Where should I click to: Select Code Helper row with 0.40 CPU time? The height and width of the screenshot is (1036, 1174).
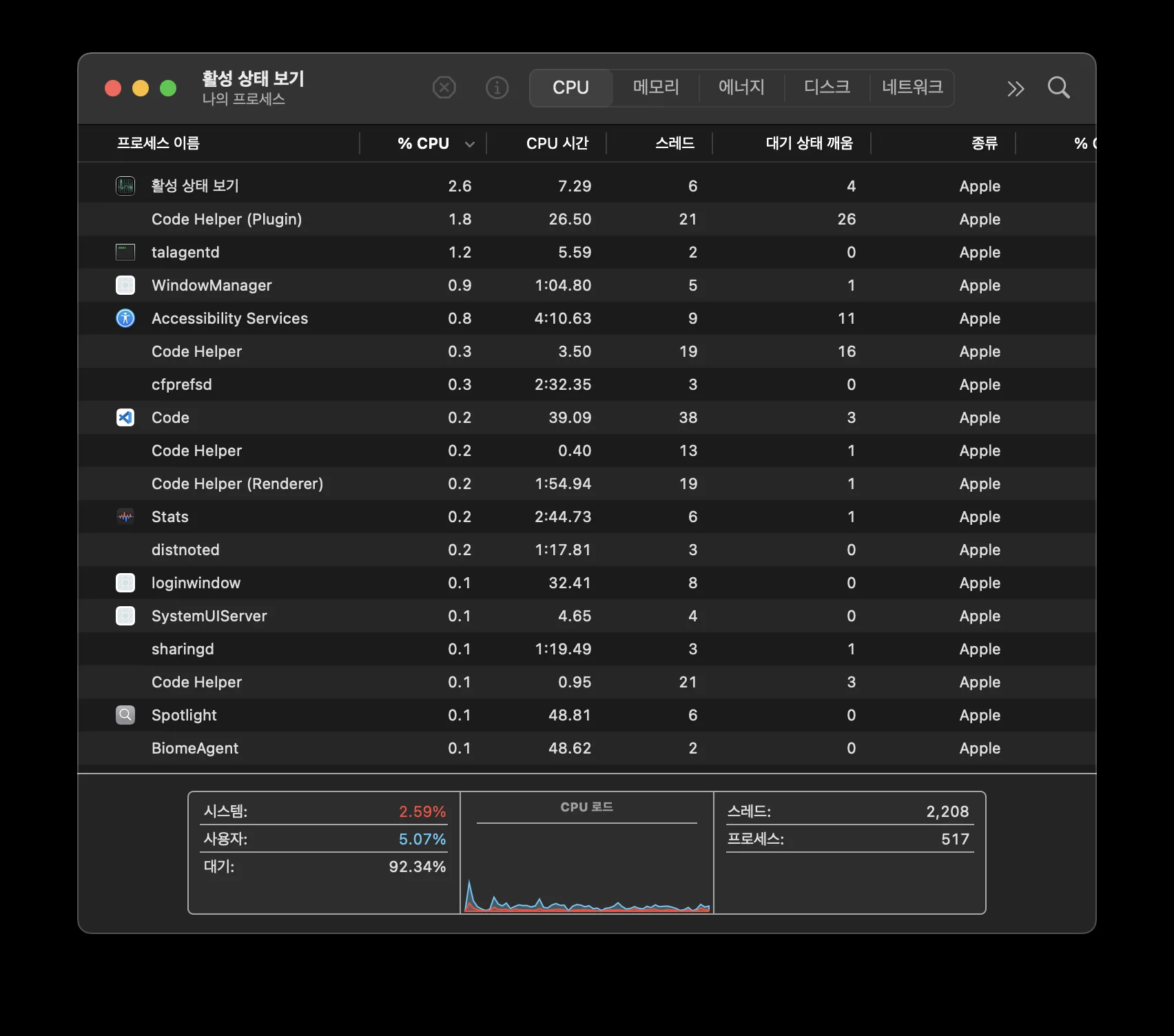pos(587,450)
